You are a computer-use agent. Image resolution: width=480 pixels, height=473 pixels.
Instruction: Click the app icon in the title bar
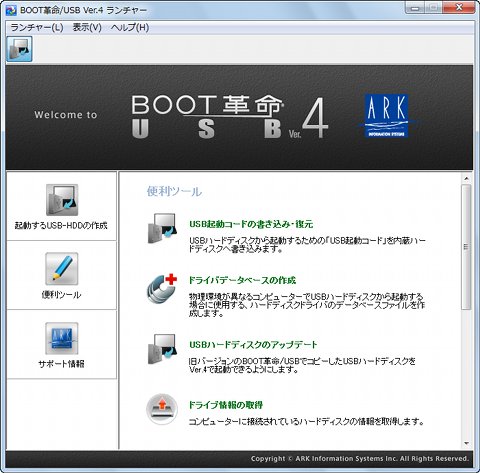tap(11, 10)
